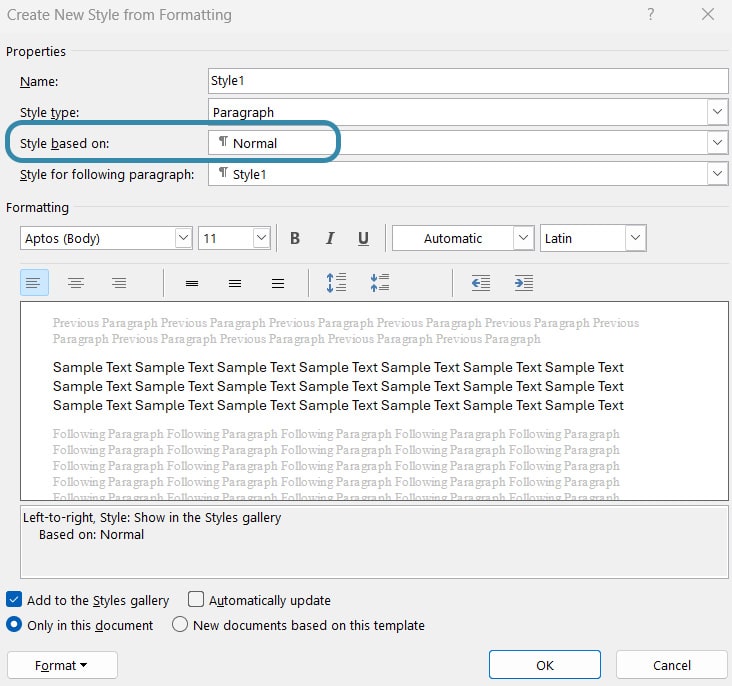732x686 pixels.
Task: Open the Style type dropdown
Action: tap(717, 112)
